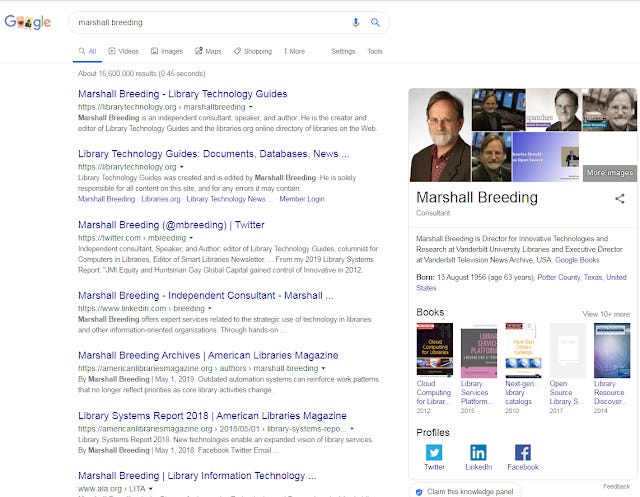Click the Libraries.org sitelink
The image size is (640, 497).
tap(160, 199)
